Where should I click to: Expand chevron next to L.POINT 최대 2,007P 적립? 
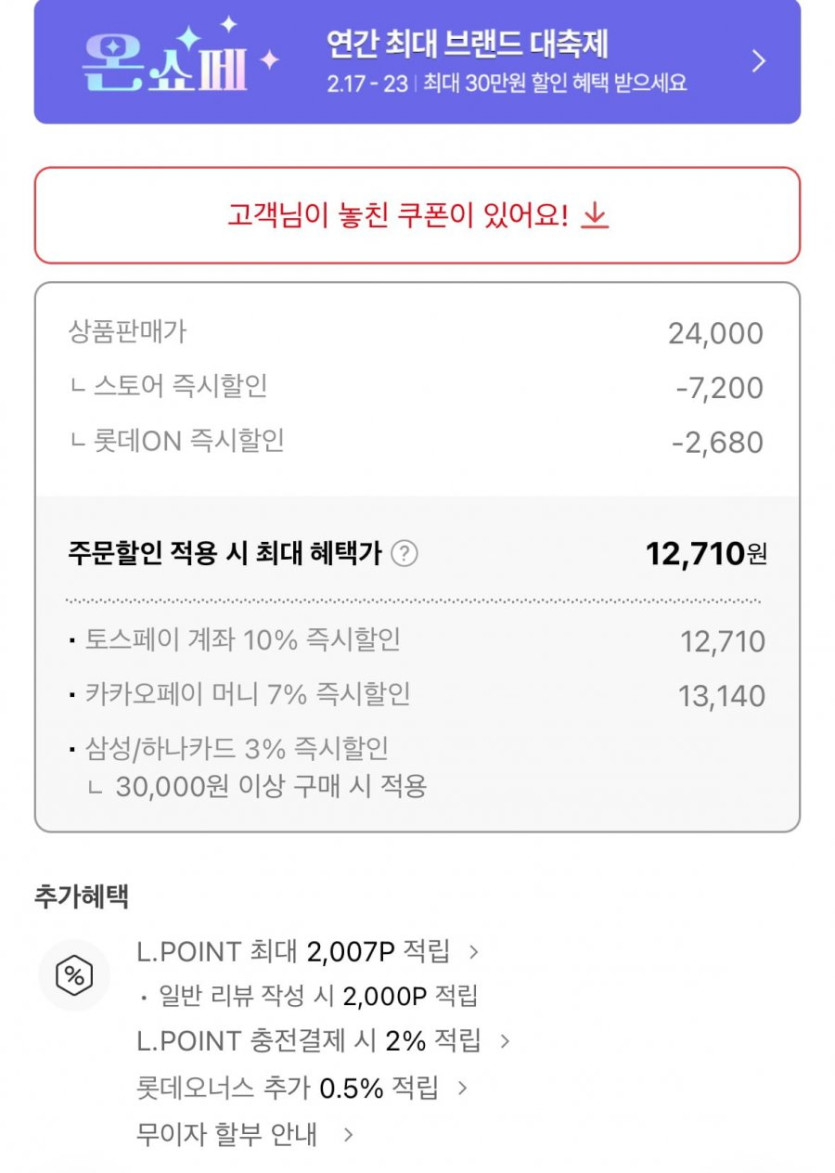pyautogui.click(x=474, y=952)
